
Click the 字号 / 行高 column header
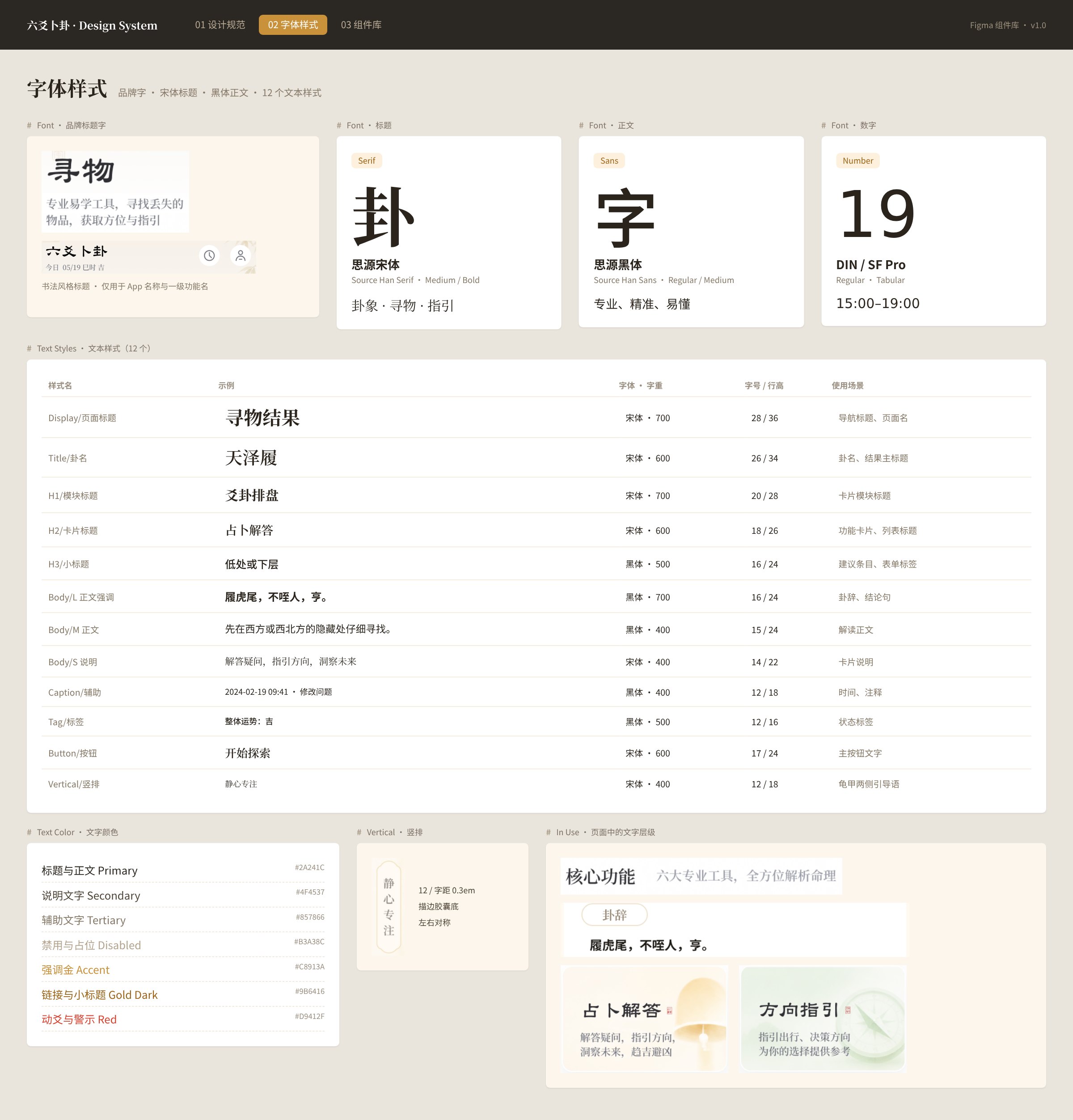(764, 386)
